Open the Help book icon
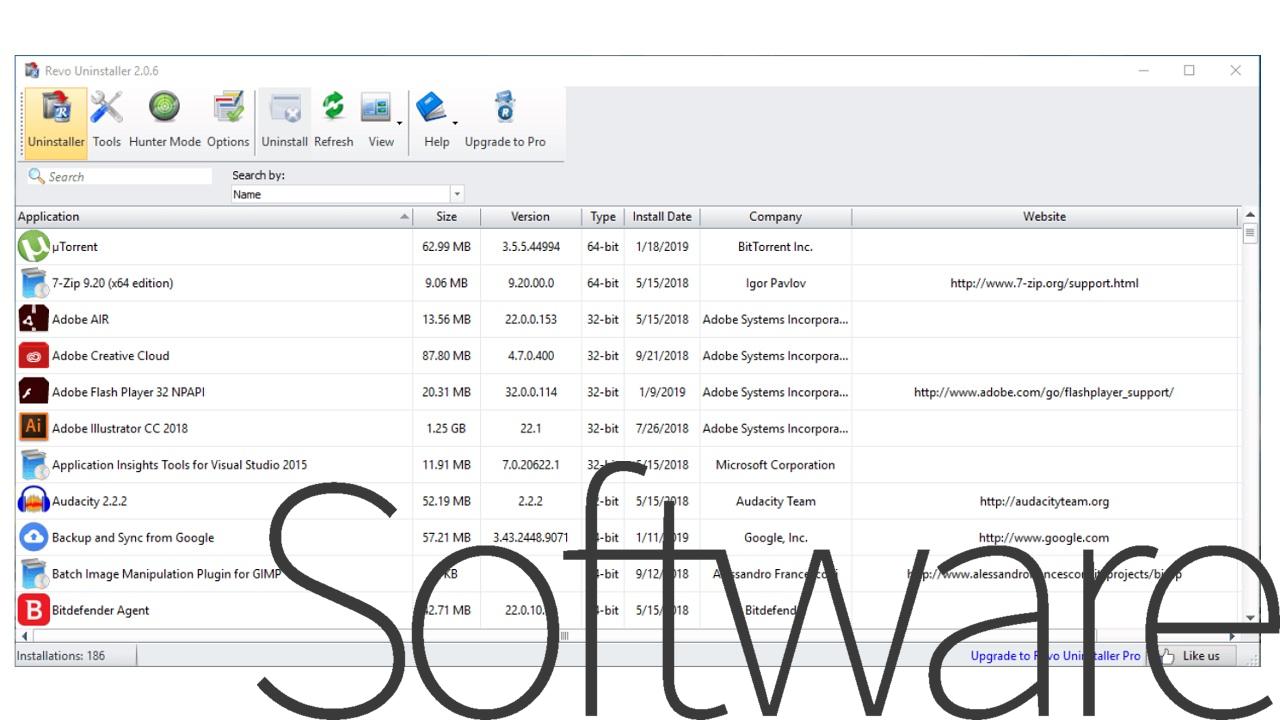Image resolution: width=1280 pixels, height=720 pixels. coord(431,108)
